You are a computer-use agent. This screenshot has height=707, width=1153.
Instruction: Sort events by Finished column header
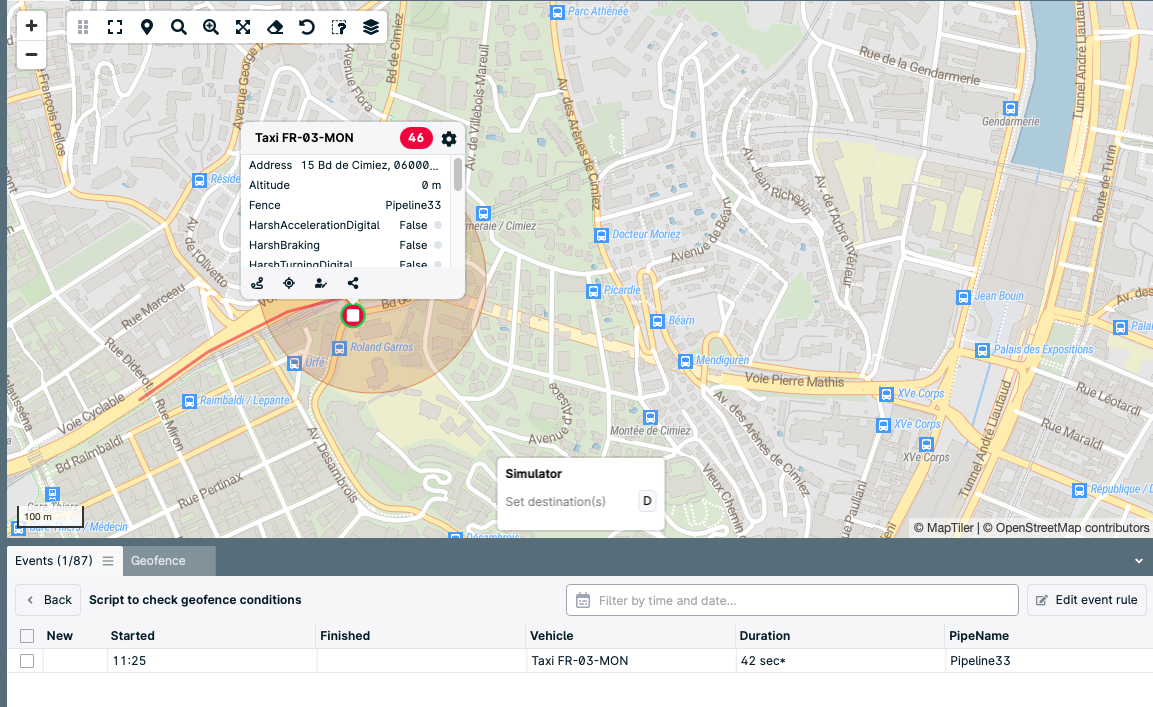coord(345,636)
